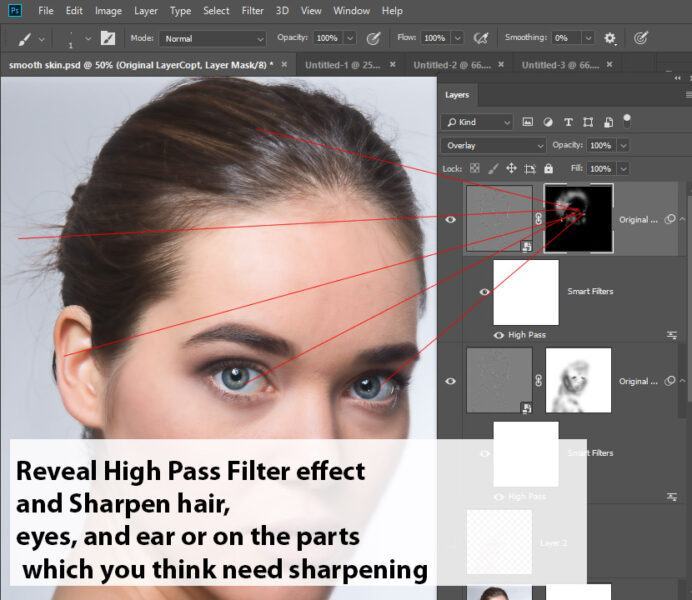
Task: Open the Brush tool preset picker
Action: (41, 39)
